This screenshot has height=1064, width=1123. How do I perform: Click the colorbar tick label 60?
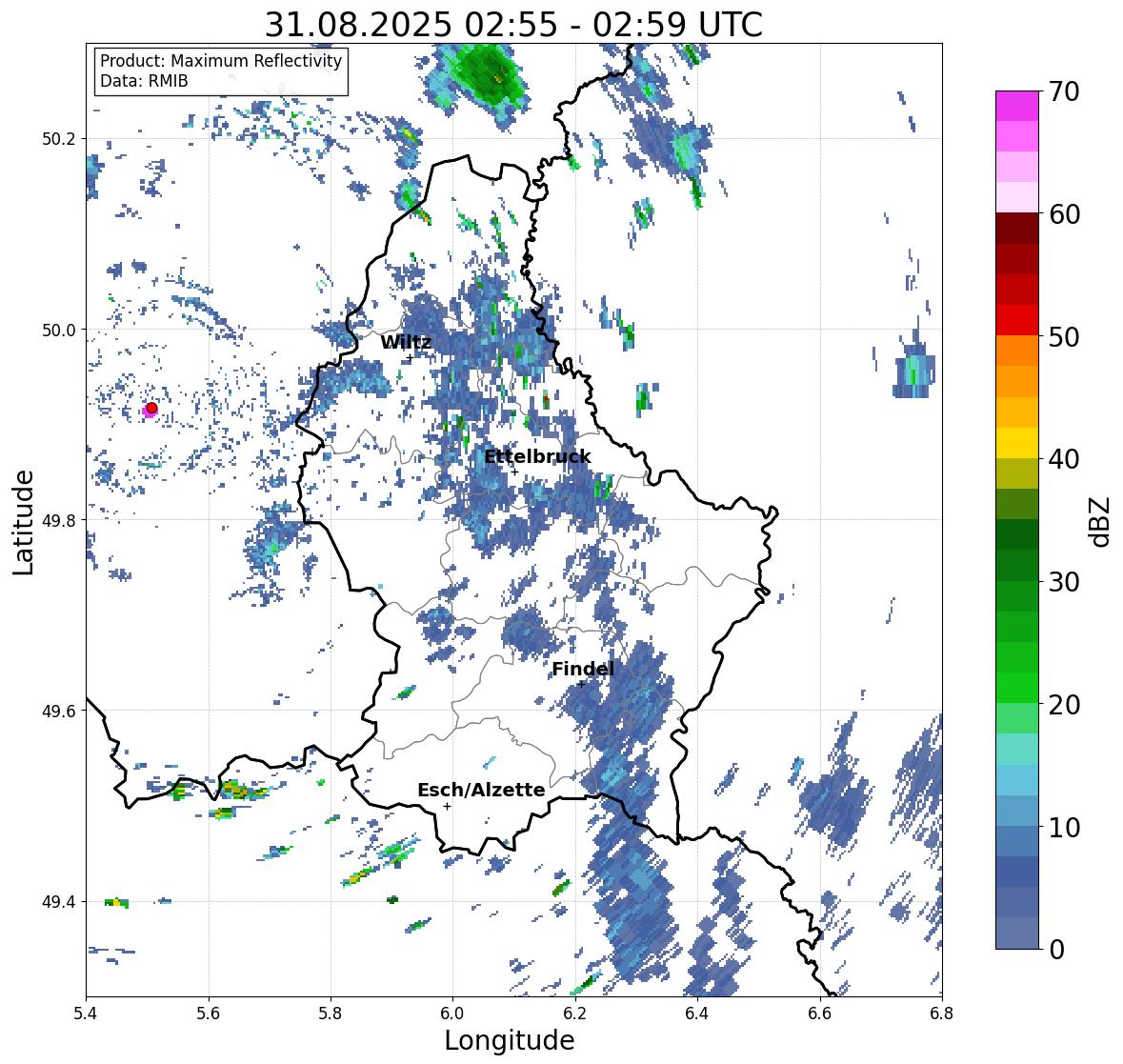click(1064, 214)
